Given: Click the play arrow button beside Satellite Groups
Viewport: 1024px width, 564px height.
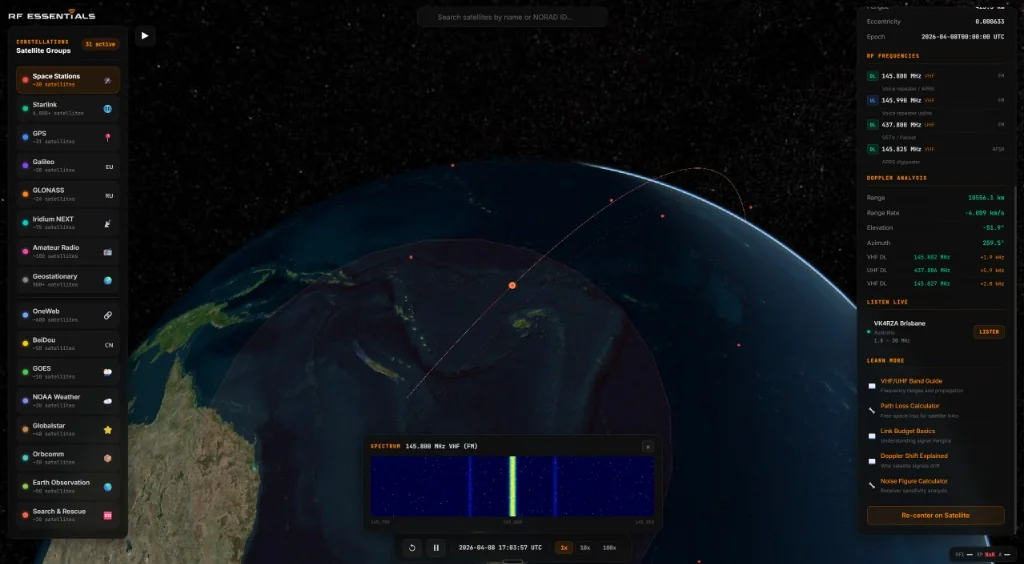Looking at the screenshot, I should tap(145, 36).
